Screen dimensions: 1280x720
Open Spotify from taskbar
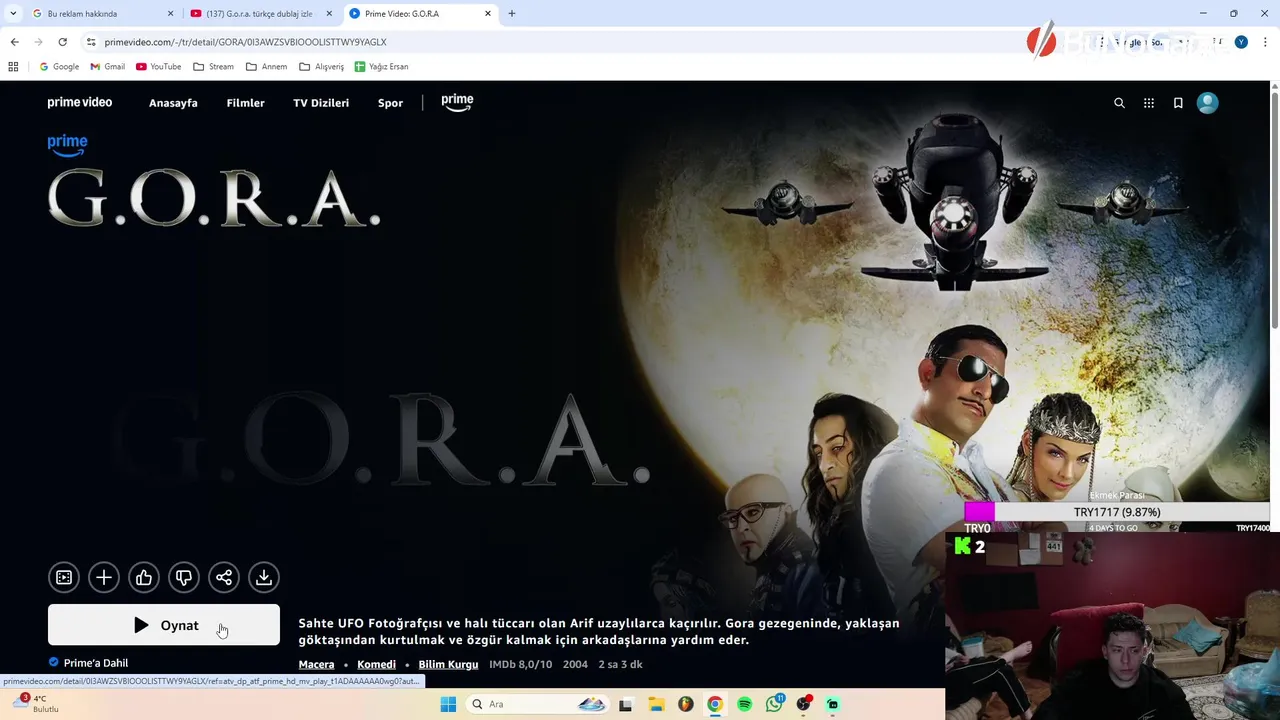744,704
